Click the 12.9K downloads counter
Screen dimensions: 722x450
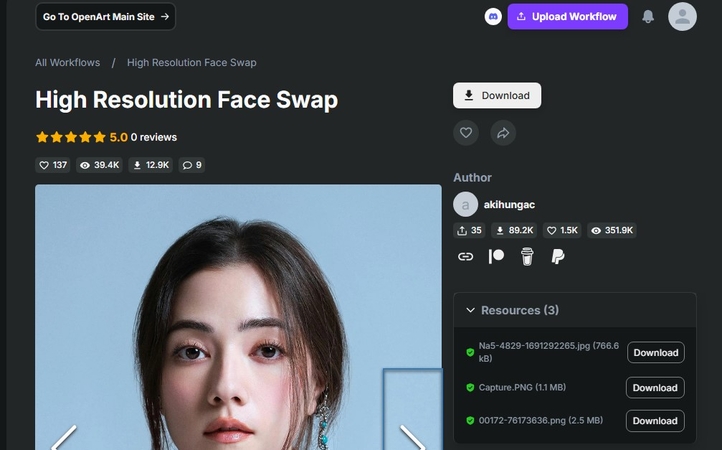click(x=151, y=165)
